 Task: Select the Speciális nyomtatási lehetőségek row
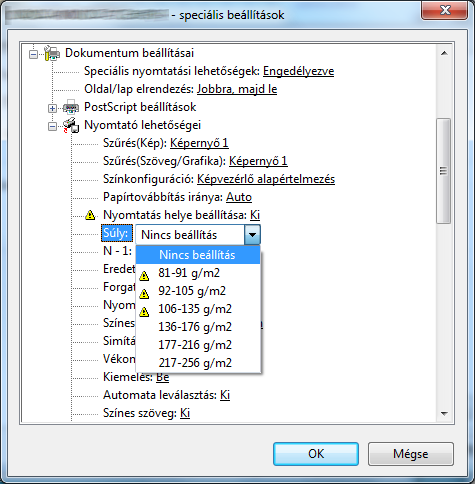coord(209,71)
